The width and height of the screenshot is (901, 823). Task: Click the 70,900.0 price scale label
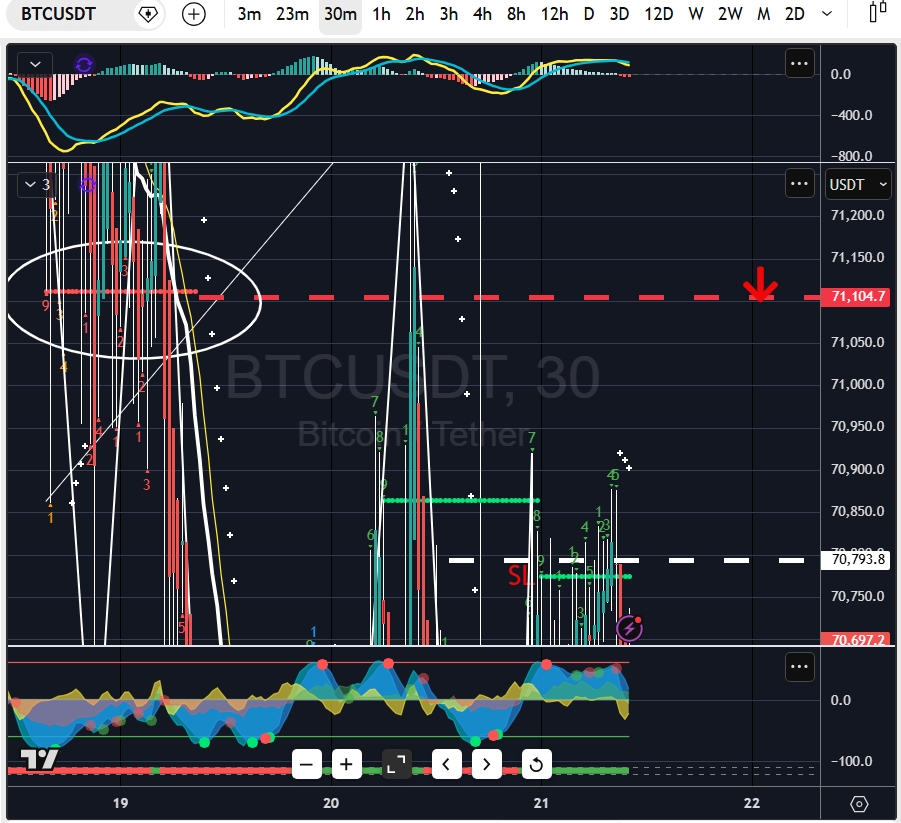[857, 469]
